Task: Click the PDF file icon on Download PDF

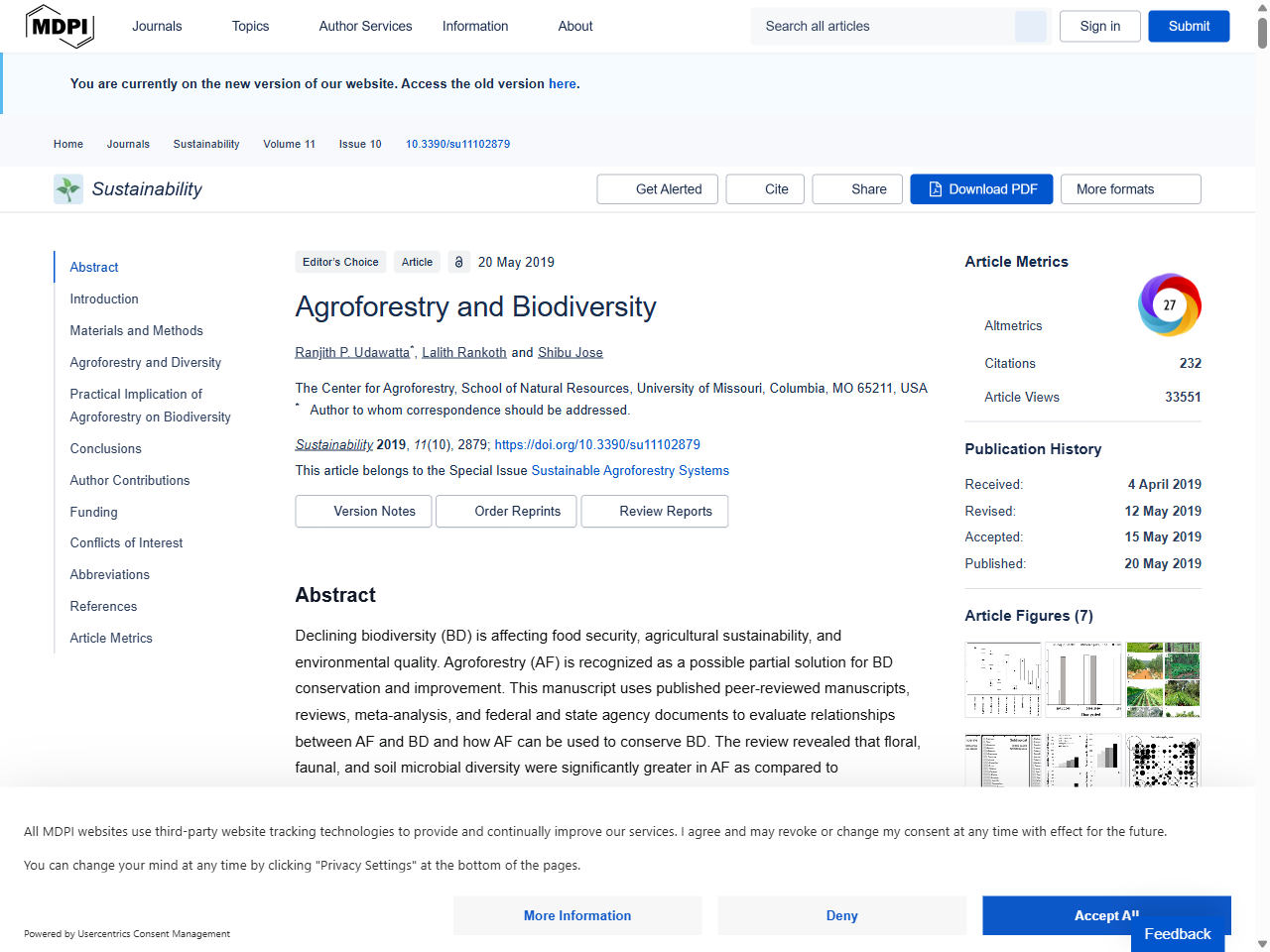Action: coord(934,188)
